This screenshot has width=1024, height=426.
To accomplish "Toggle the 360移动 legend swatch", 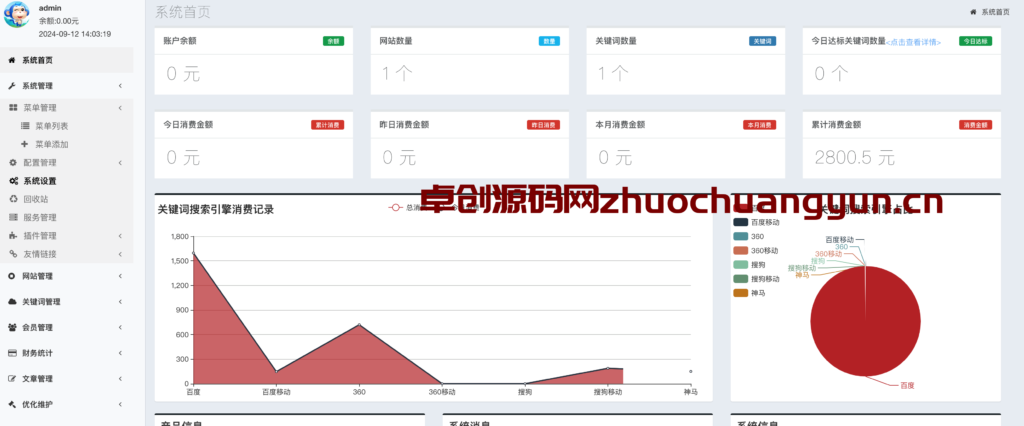I will coord(741,250).
